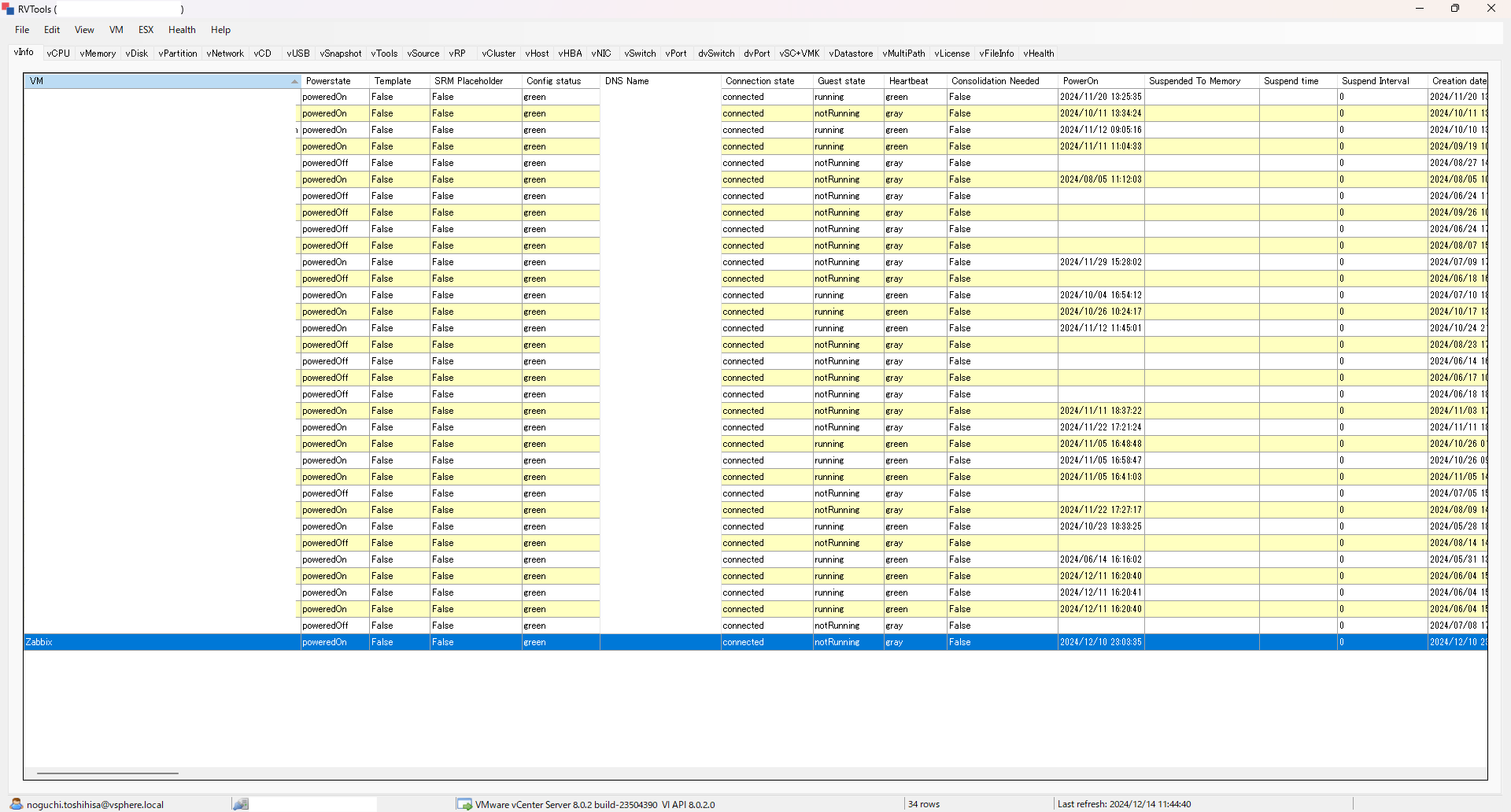Sort by the Template column header

click(400, 81)
